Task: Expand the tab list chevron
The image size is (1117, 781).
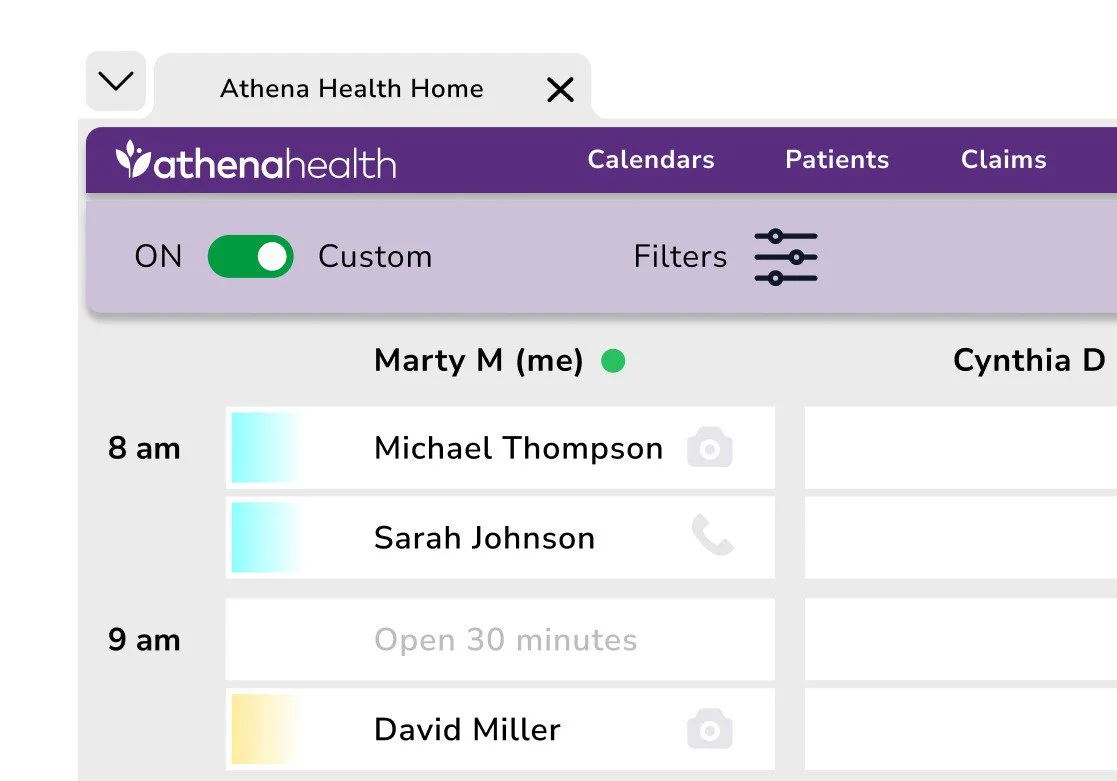Action: pyautogui.click(x=116, y=81)
